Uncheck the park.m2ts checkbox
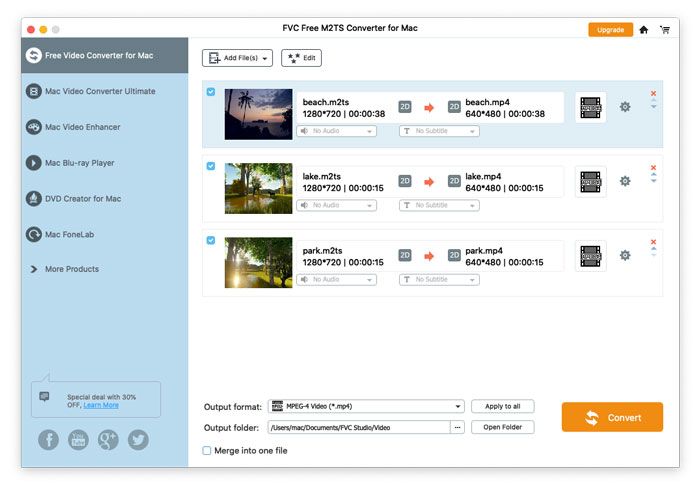Screen dimensions: 700x491 [211, 240]
